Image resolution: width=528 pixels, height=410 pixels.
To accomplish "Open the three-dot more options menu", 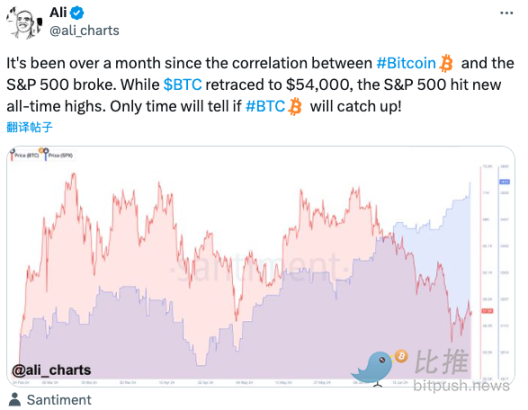I will pyautogui.click(x=506, y=13).
